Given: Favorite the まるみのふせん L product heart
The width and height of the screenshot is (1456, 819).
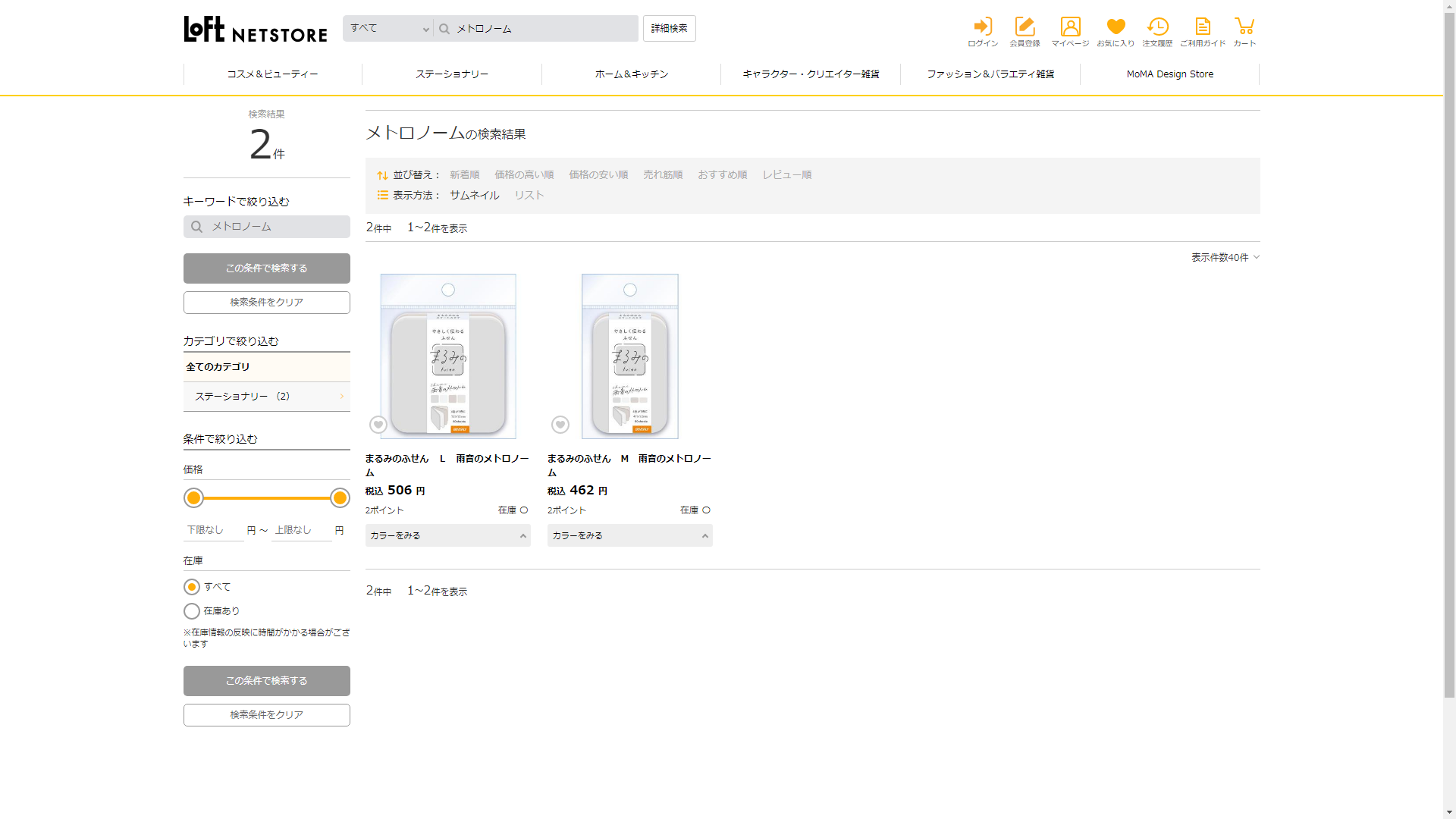Looking at the screenshot, I should click(x=378, y=425).
